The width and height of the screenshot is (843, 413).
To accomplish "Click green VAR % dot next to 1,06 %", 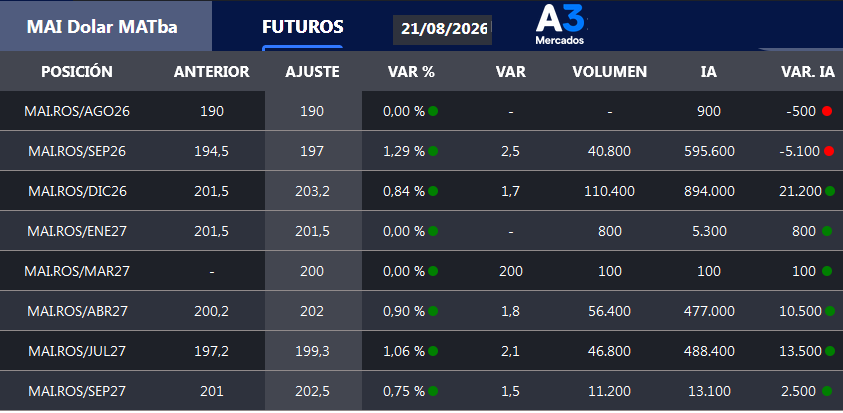I will point(433,351).
